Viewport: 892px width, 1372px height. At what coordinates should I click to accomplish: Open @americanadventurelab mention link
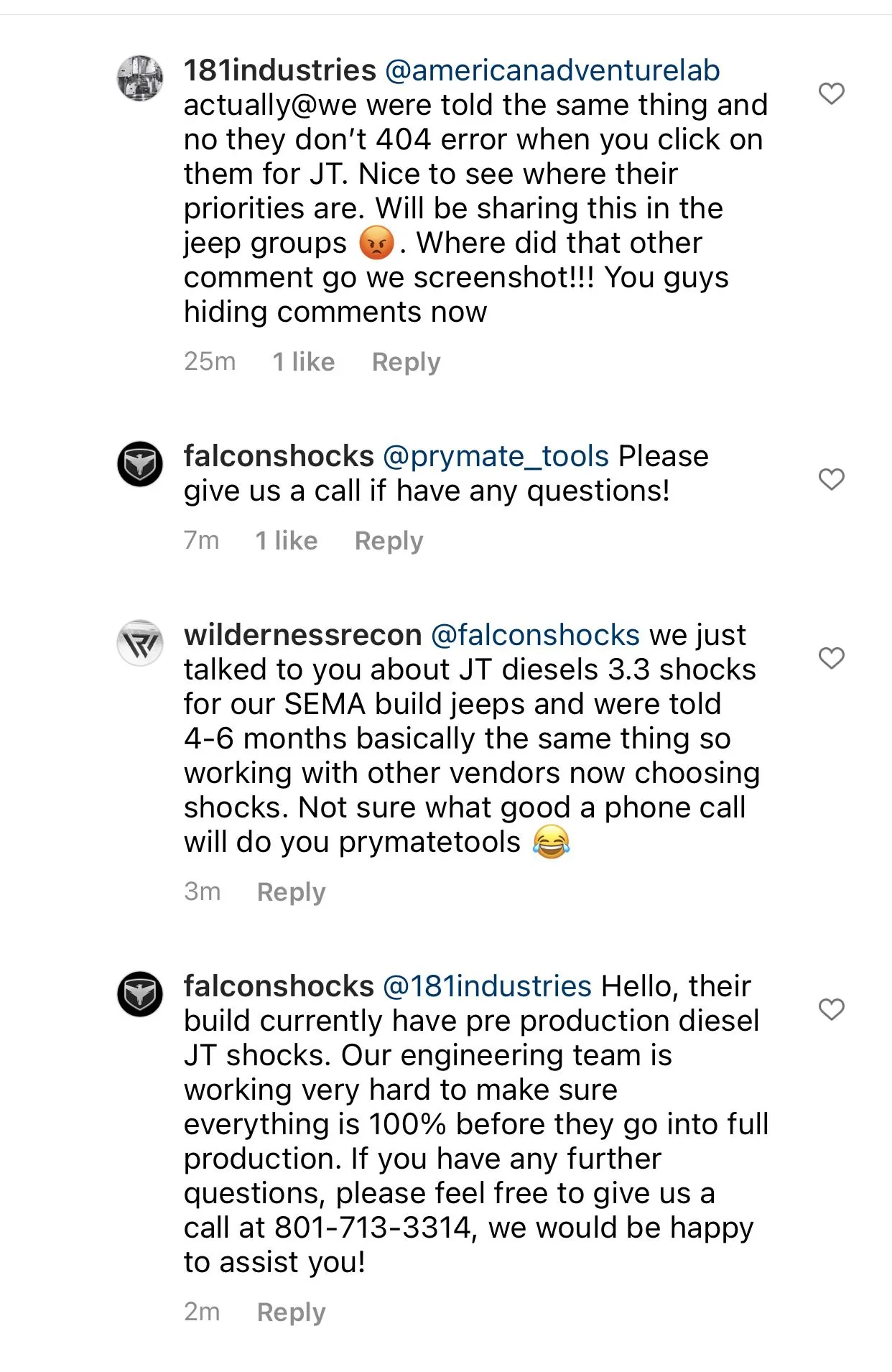coord(552,70)
